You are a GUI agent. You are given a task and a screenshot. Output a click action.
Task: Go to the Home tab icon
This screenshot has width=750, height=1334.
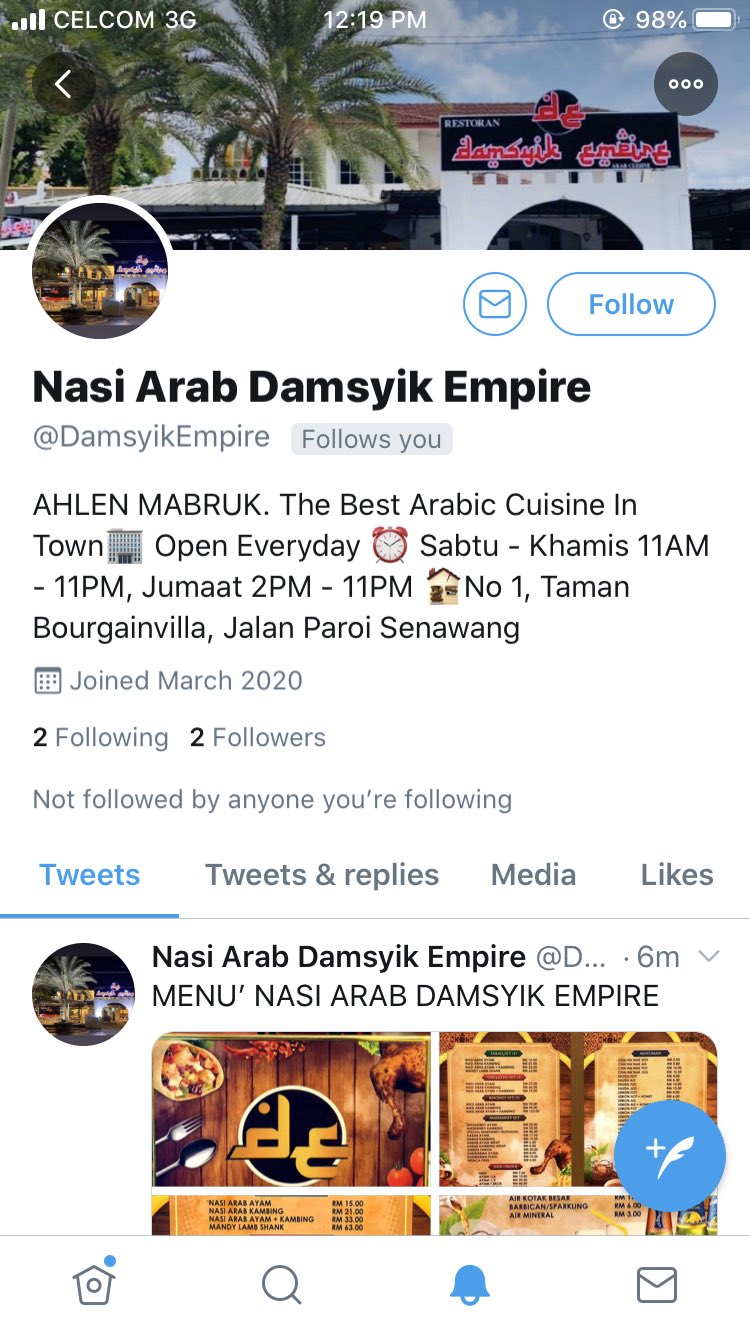pyautogui.click(x=94, y=1283)
